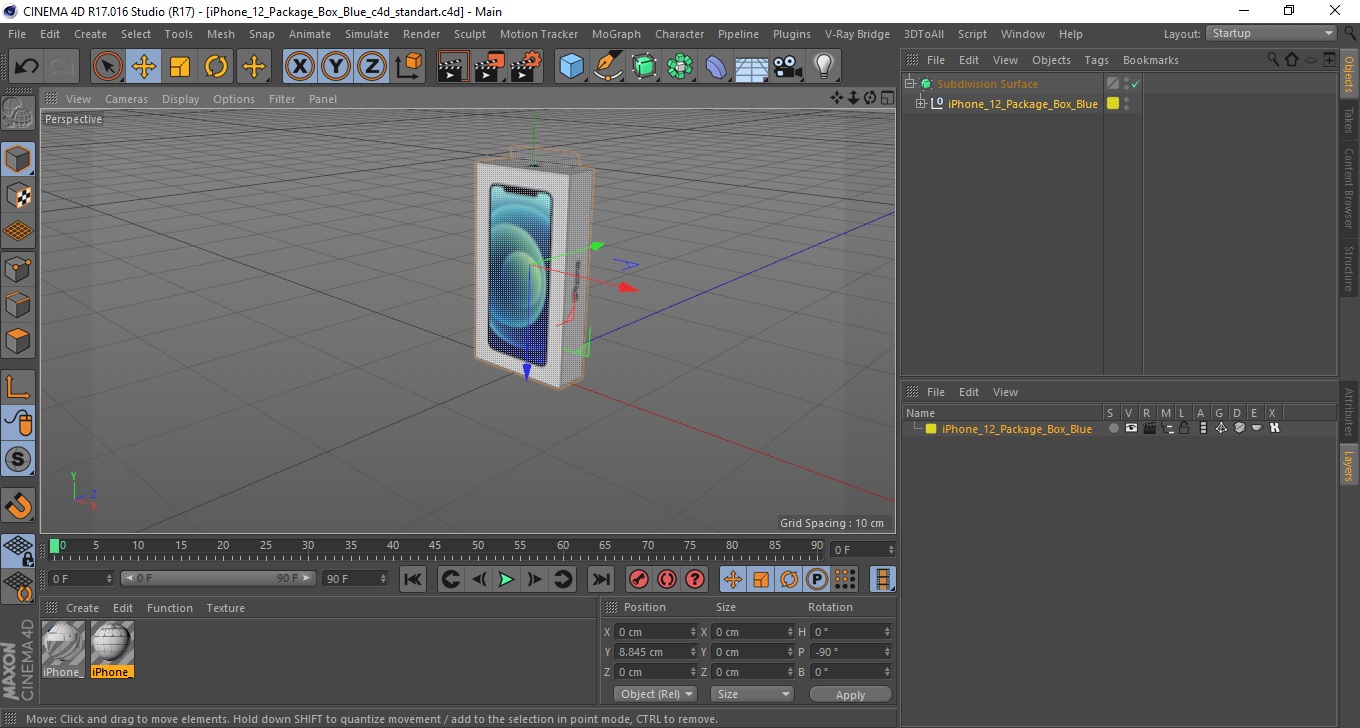Select the Scale tool
The height and width of the screenshot is (728, 1360).
pos(180,67)
